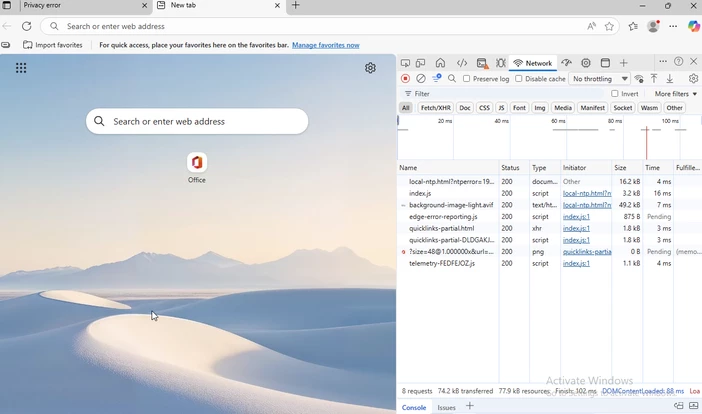The width and height of the screenshot is (702, 414).
Task: Toggle the Media request filter
Action: 562,108
